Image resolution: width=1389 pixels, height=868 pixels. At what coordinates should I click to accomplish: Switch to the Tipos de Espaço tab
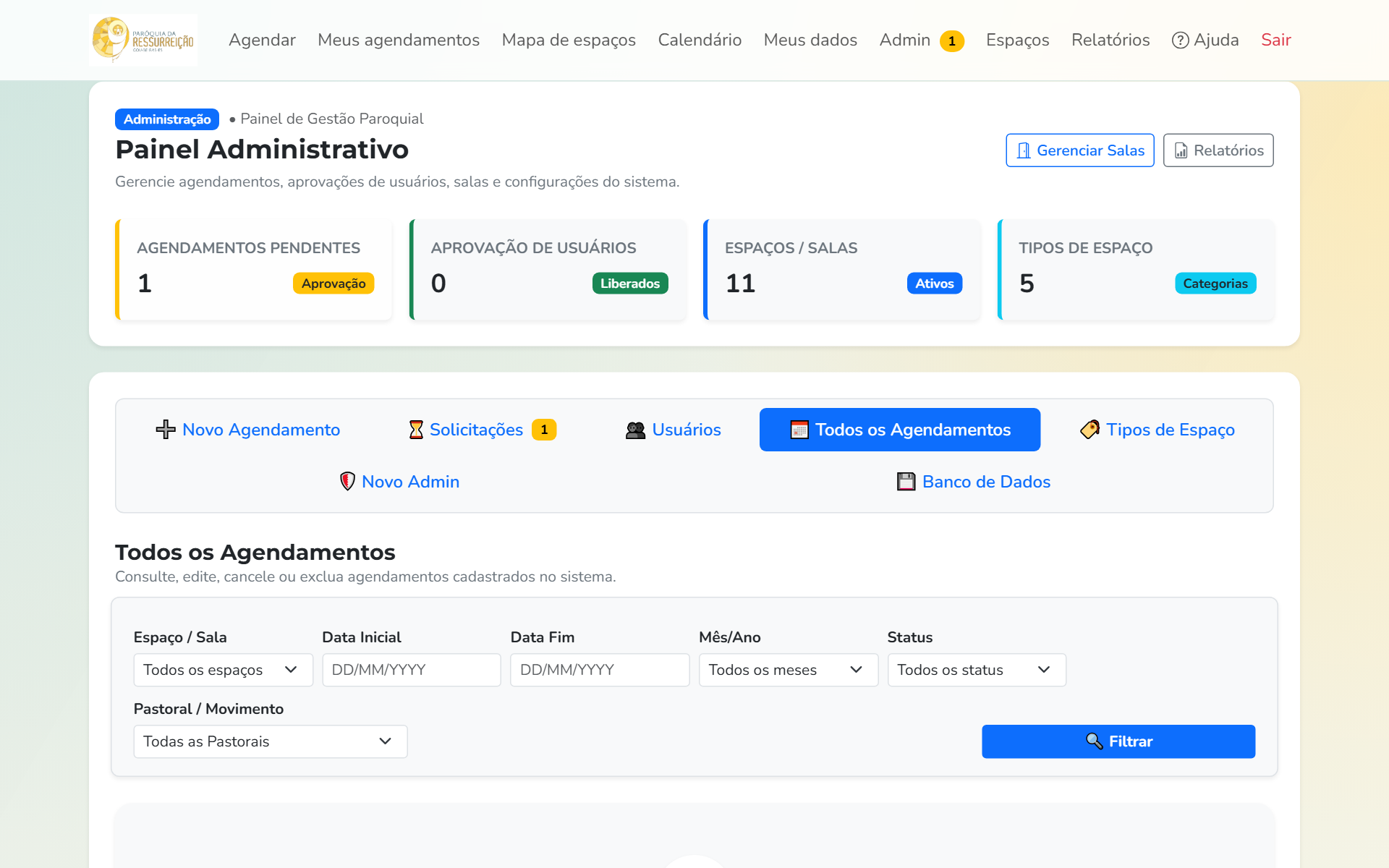[x=1157, y=430]
